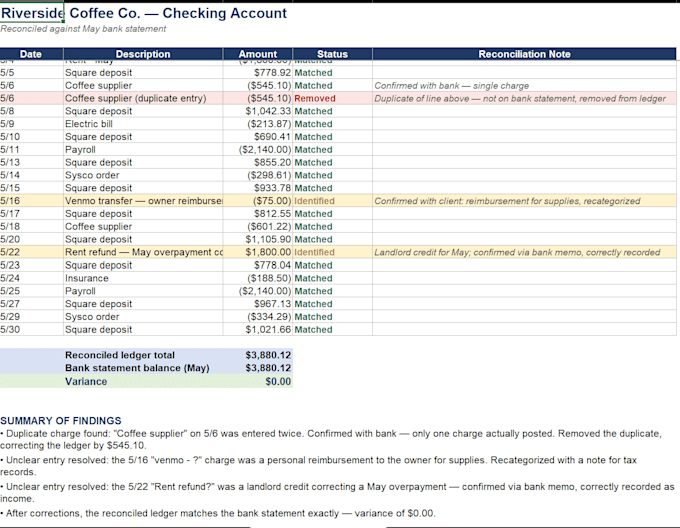Click the 5/30 Square deposit amount
The width and height of the screenshot is (680, 528).
click(258, 329)
